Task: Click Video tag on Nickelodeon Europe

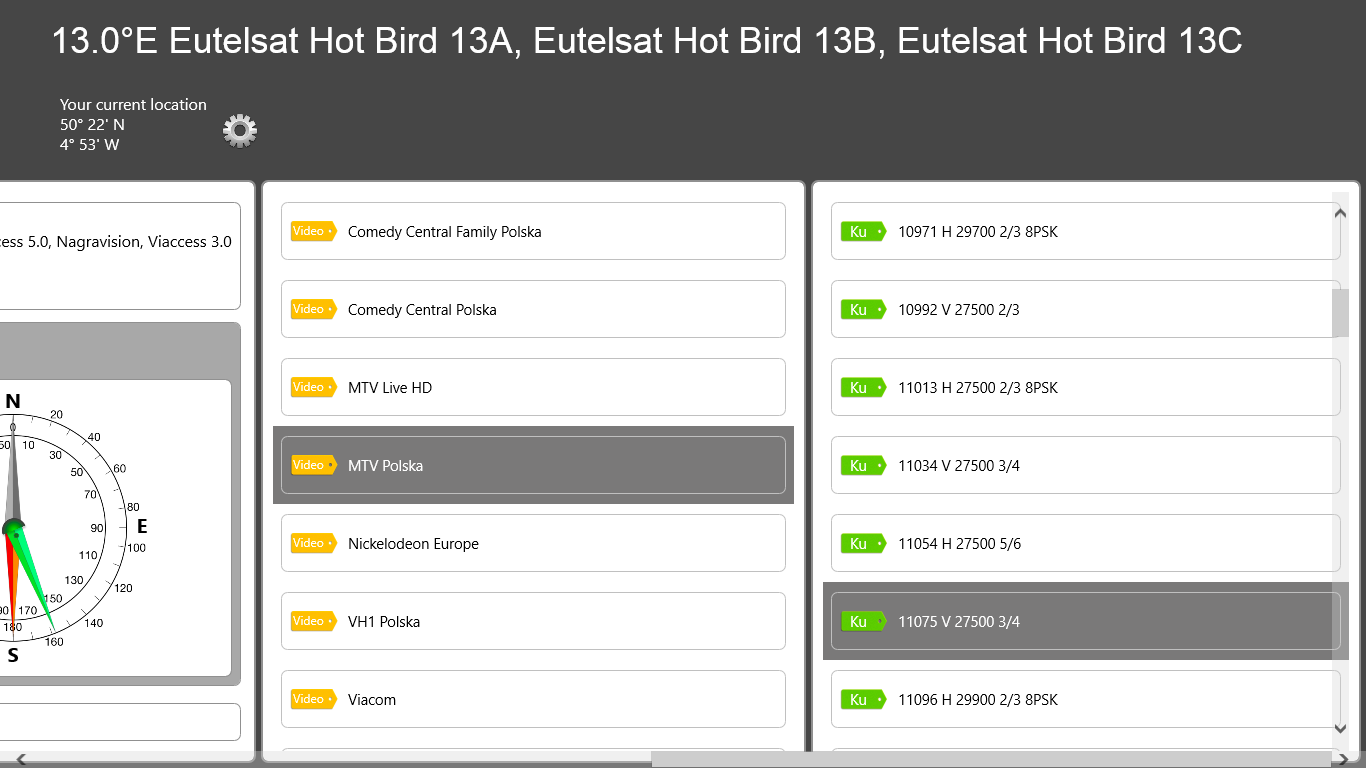Action: point(313,543)
